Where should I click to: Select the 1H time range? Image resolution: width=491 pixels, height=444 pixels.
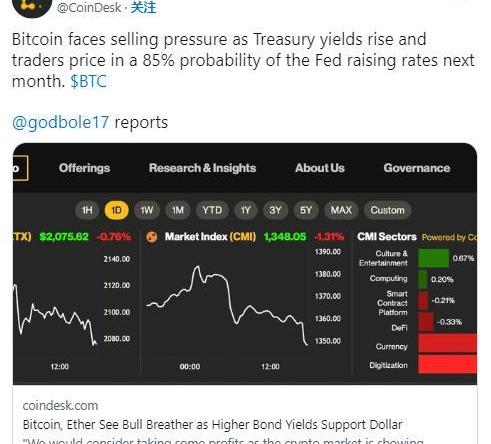click(x=87, y=210)
